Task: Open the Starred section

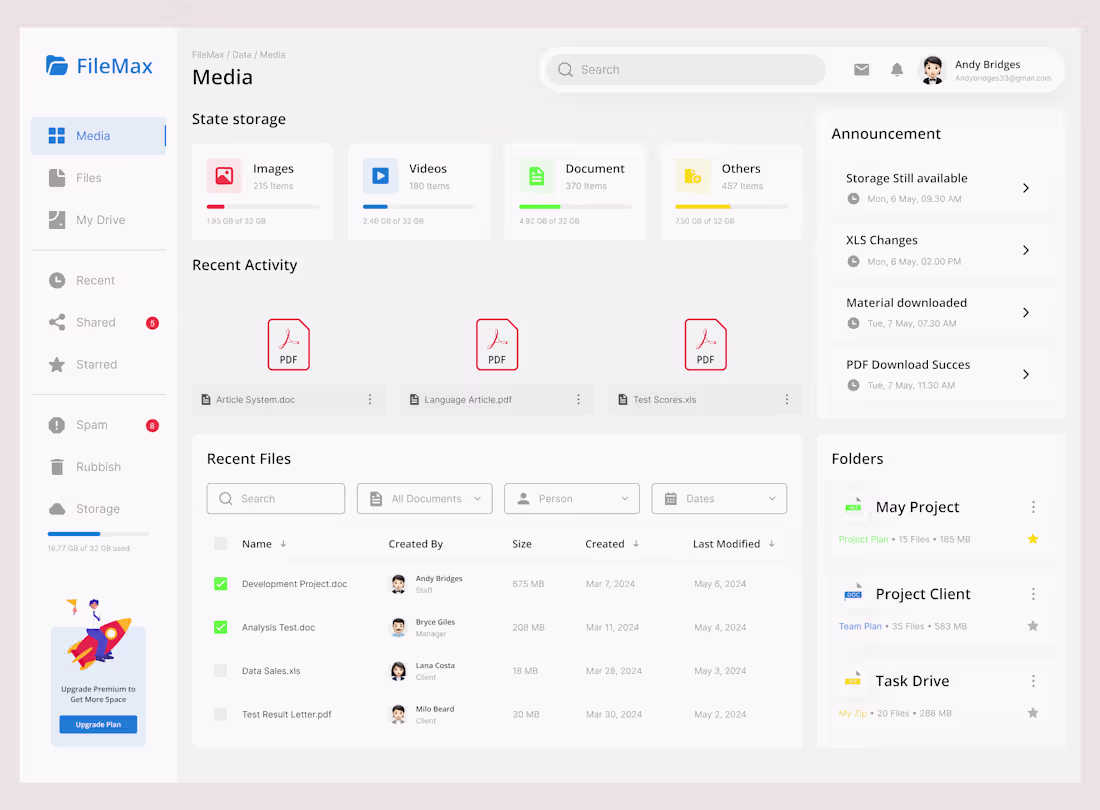Action: tap(95, 364)
